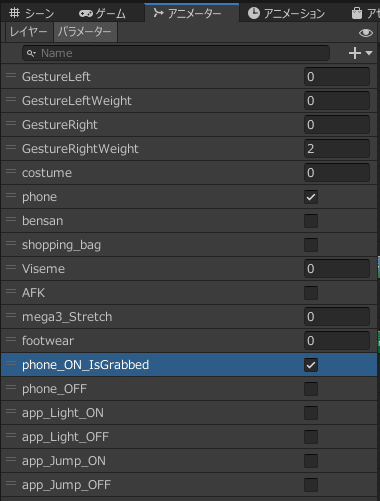Viewport: 380px width, 501px height.
Task: Open the add-parameter dropdown arrow
Action: point(369,53)
